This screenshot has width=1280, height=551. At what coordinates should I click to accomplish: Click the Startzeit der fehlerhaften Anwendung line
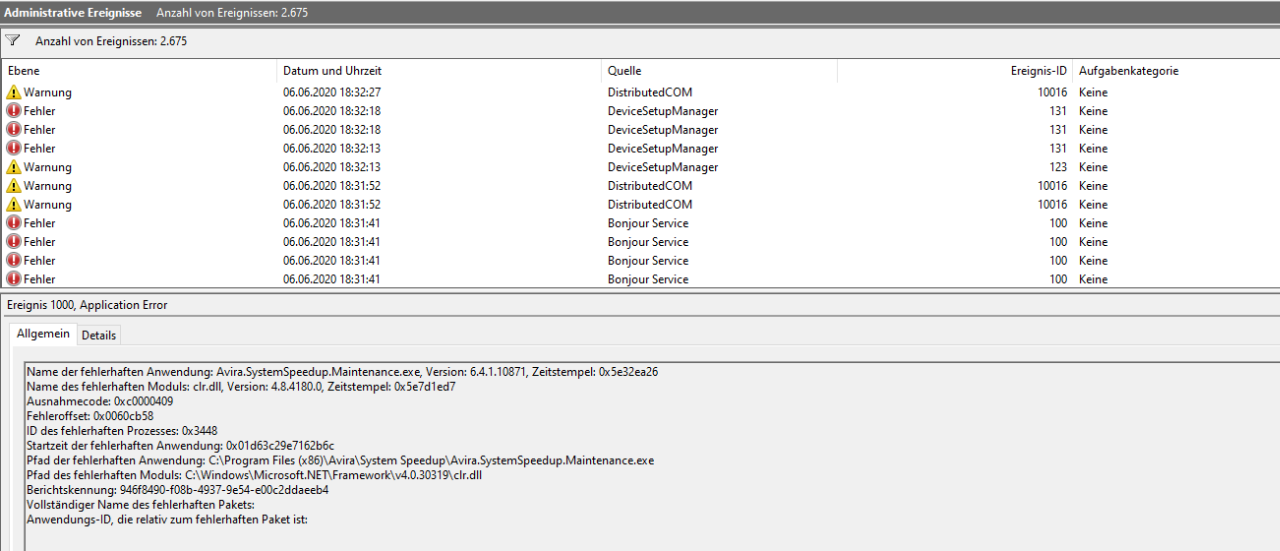coord(180,446)
